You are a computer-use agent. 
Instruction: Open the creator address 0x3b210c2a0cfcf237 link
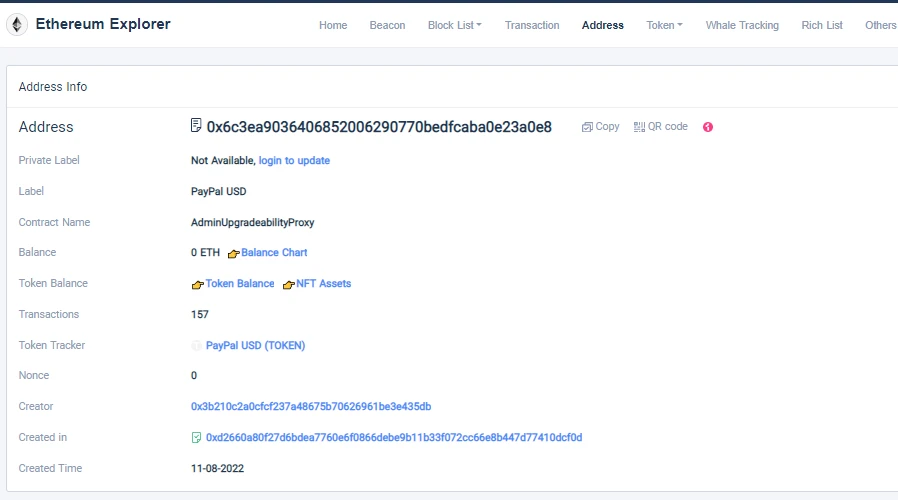(x=311, y=407)
